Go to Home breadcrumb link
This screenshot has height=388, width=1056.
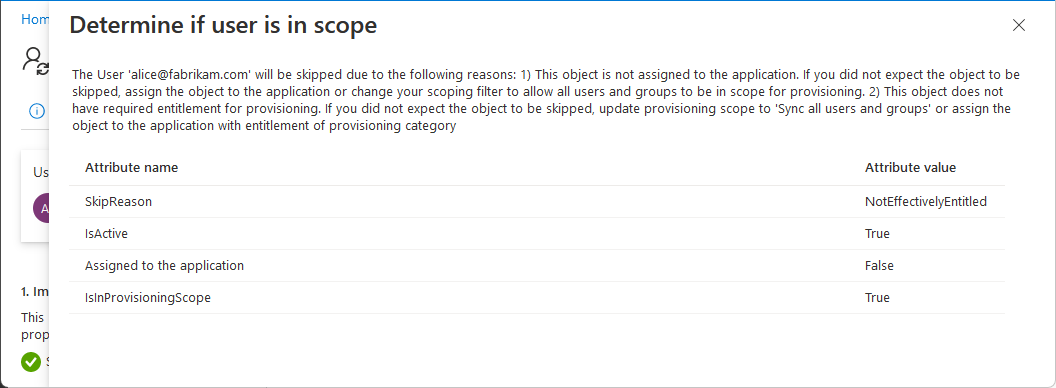(x=35, y=20)
